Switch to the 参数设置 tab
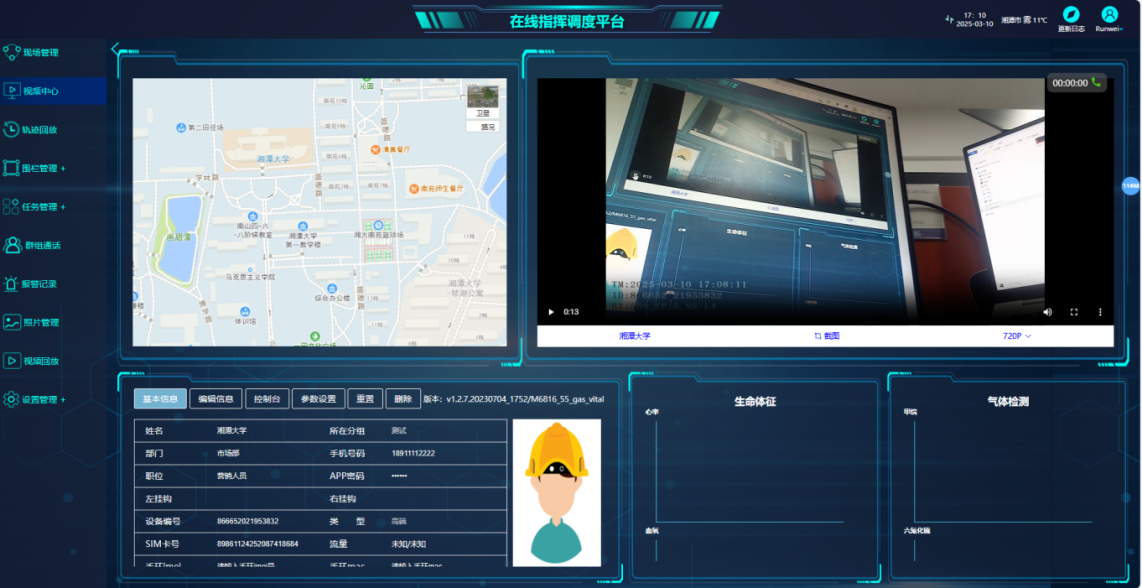This screenshot has height=588, width=1142. pos(318,399)
